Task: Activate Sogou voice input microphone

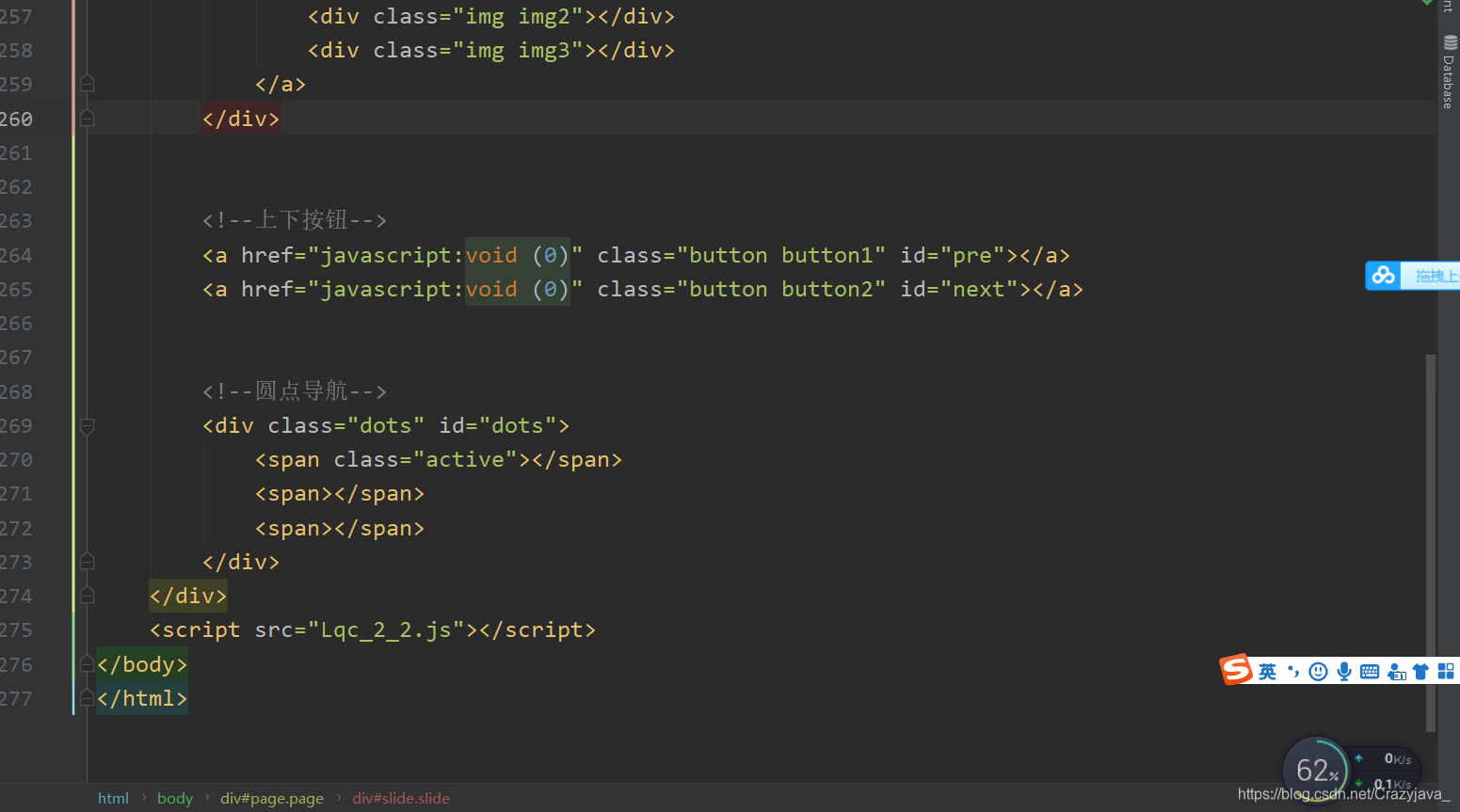Action: click(1344, 671)
